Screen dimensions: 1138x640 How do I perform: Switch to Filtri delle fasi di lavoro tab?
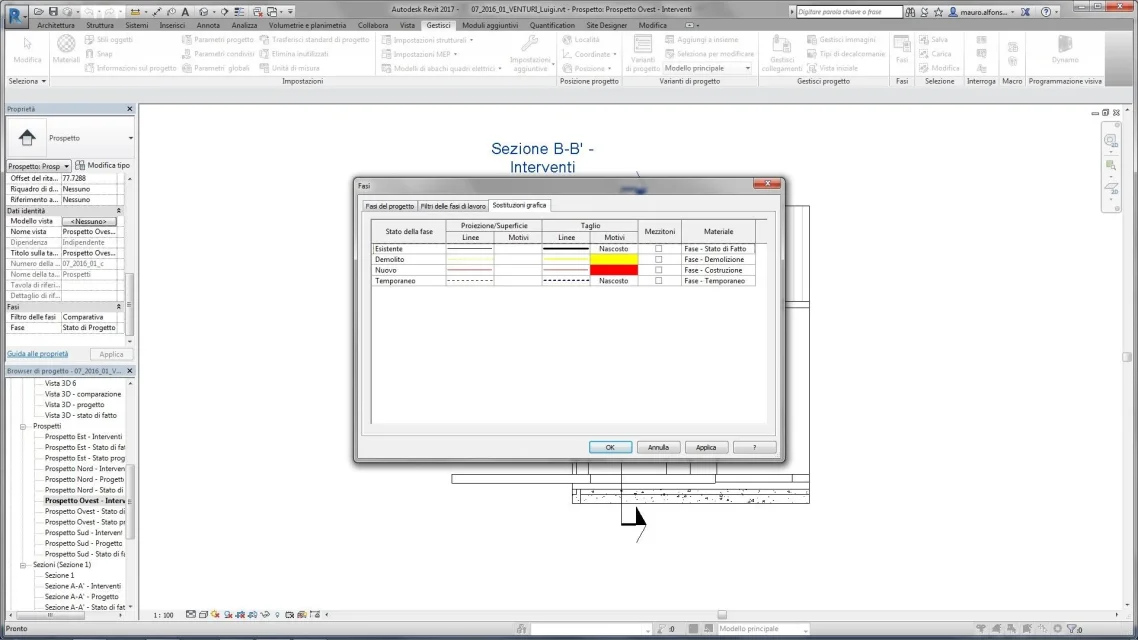tap(453, 206)
